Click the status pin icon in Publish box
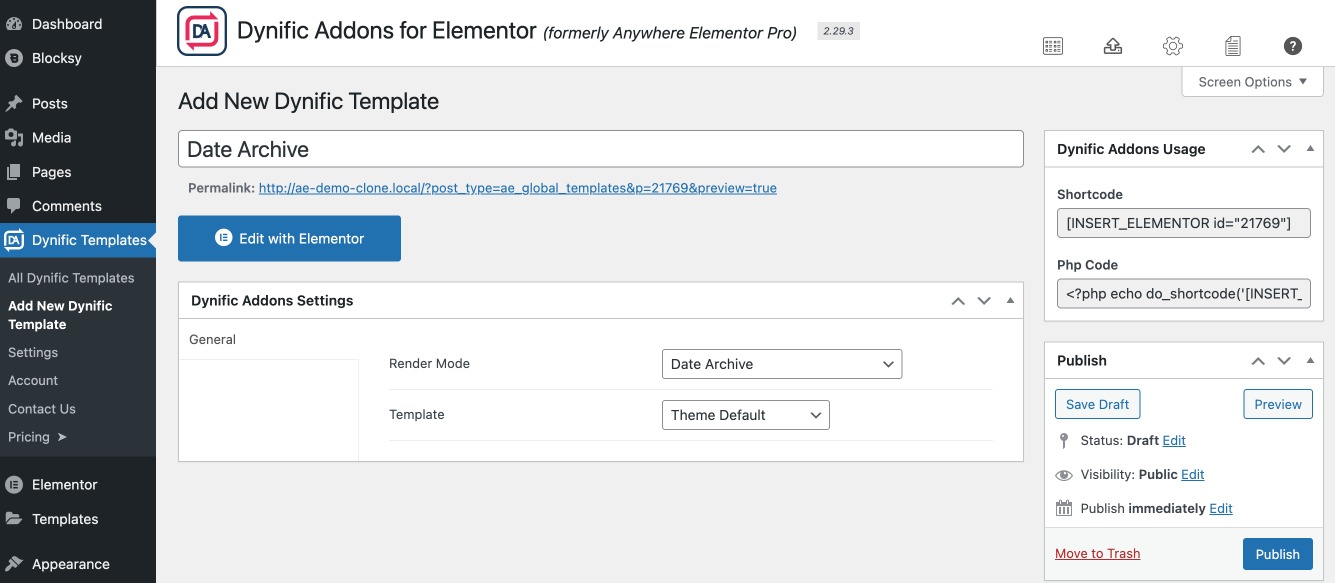The width and height of the screenshot is (1335, 583). (1064, 440)
